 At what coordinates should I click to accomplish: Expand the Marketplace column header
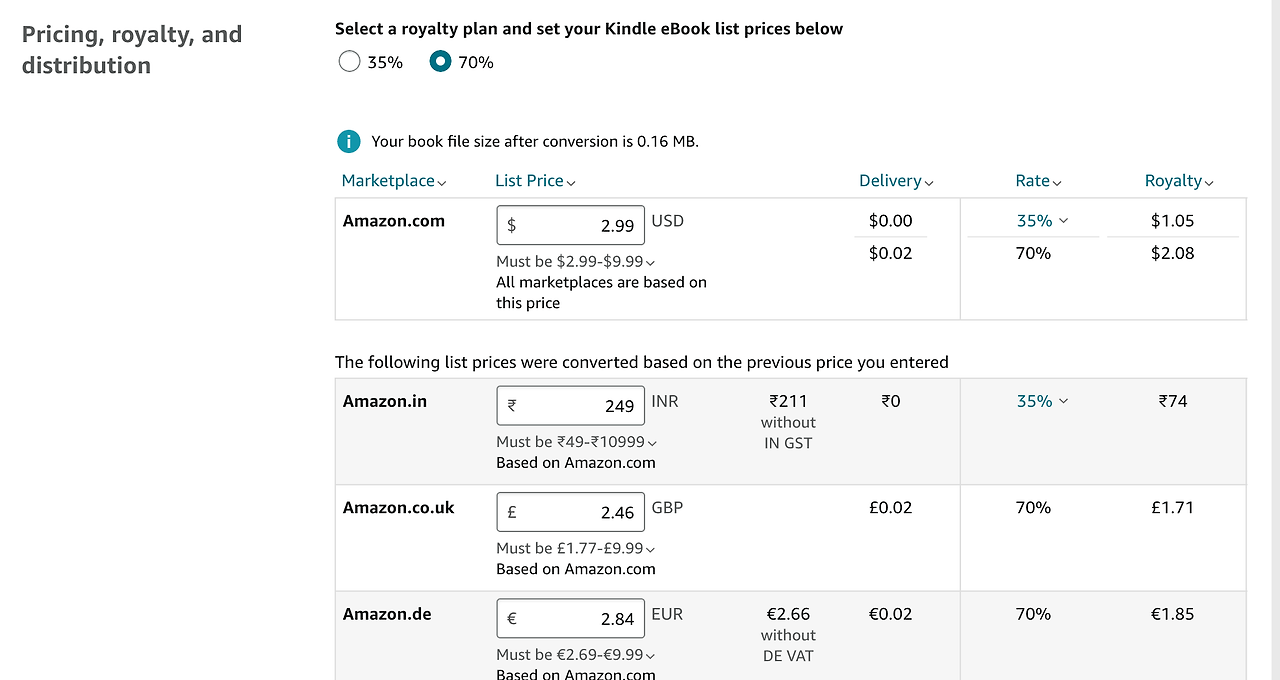pos(394,181)
